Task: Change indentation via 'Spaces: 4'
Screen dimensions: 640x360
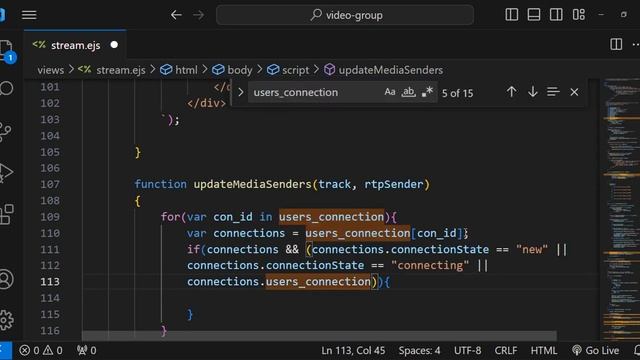Action: (419, 351)
